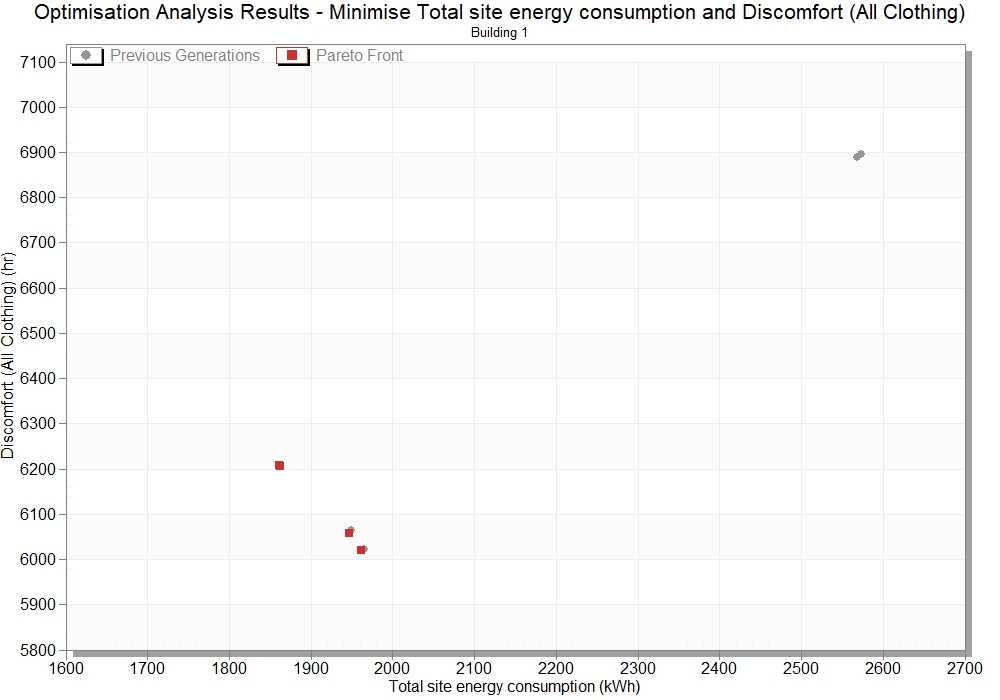1000x700 pixels.
Task: Click the chart title text
Action: 499,12
